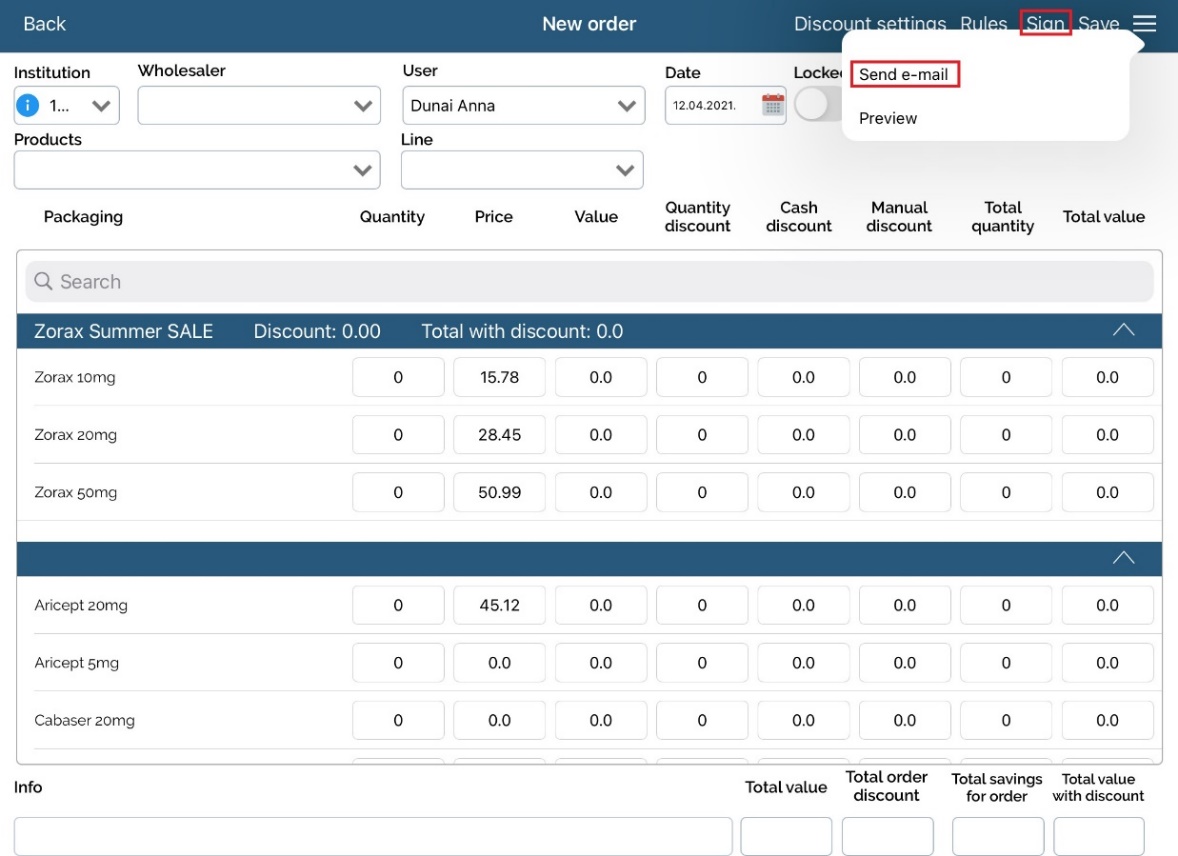This screenshot has width=1178, height=856.
Task: Tap the blue info icon in Institution
Action: click(29, 105)
